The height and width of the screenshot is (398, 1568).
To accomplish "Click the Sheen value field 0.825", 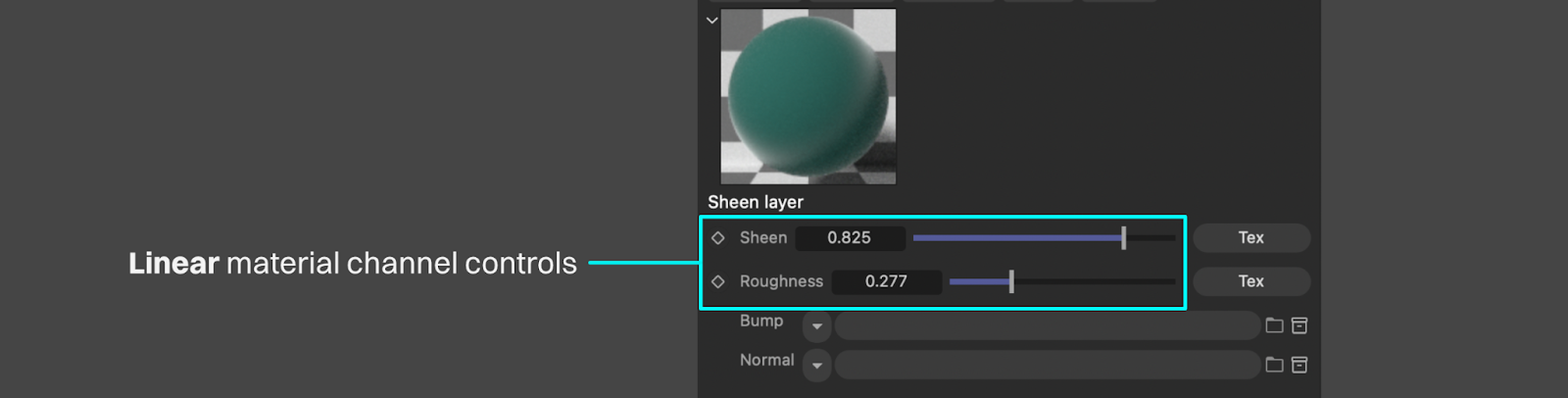I will (849, 238).
